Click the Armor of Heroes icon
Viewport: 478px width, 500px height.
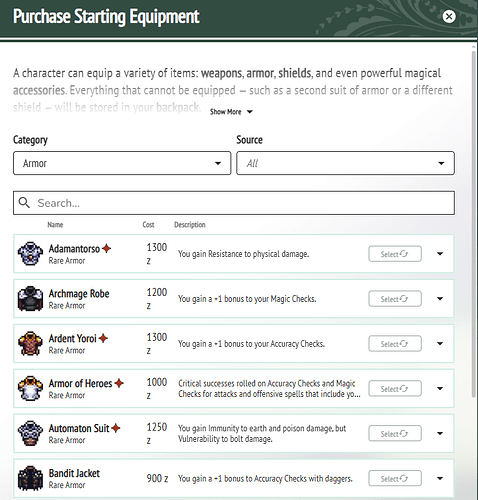[30, 388]
